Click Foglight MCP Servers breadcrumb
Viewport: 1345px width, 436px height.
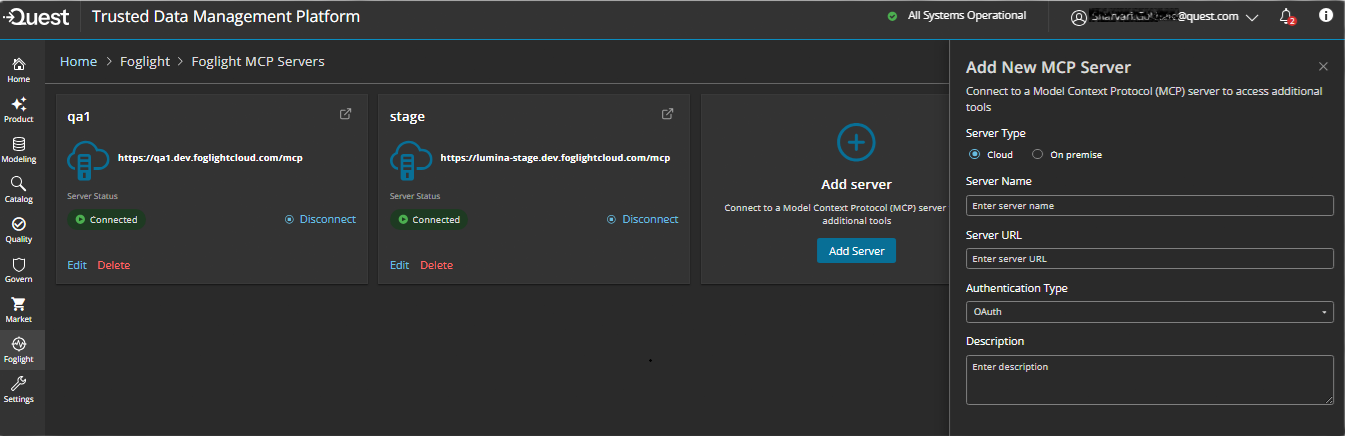[x=258, y=62]
